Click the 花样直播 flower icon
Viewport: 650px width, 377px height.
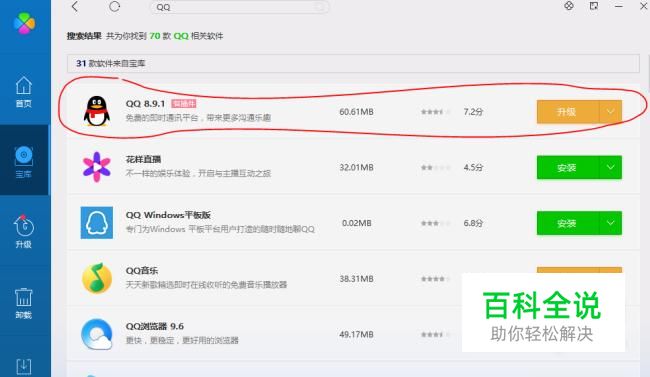click(x=97, y=167)
